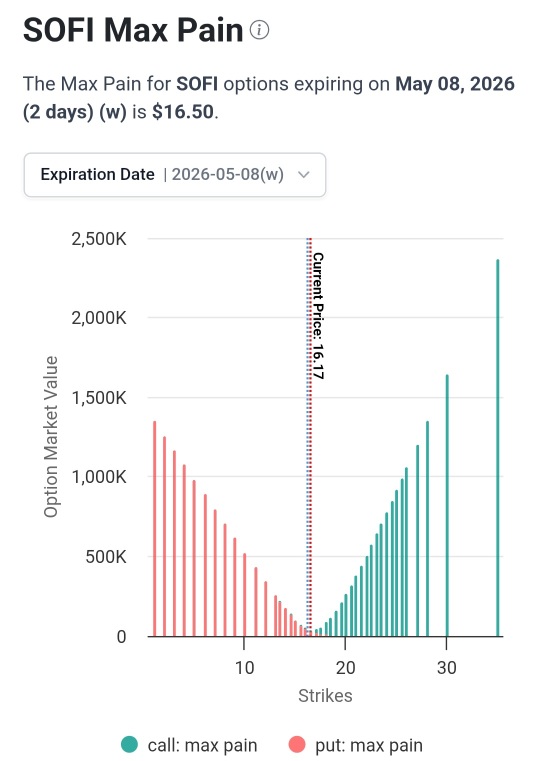Click the Strikes axis title

(x=325, y=695)
